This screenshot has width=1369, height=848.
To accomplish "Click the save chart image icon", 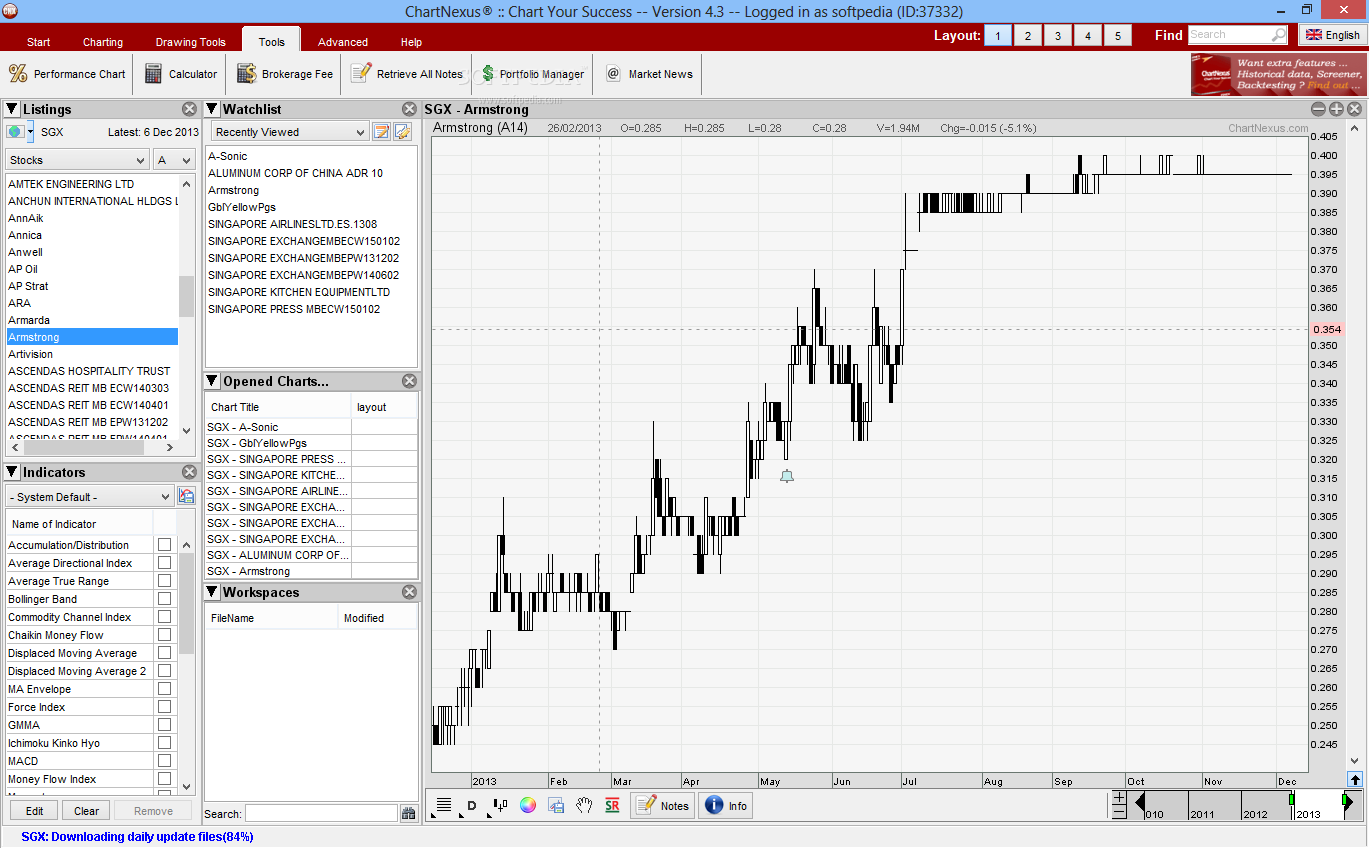I will tap(557, 805).
